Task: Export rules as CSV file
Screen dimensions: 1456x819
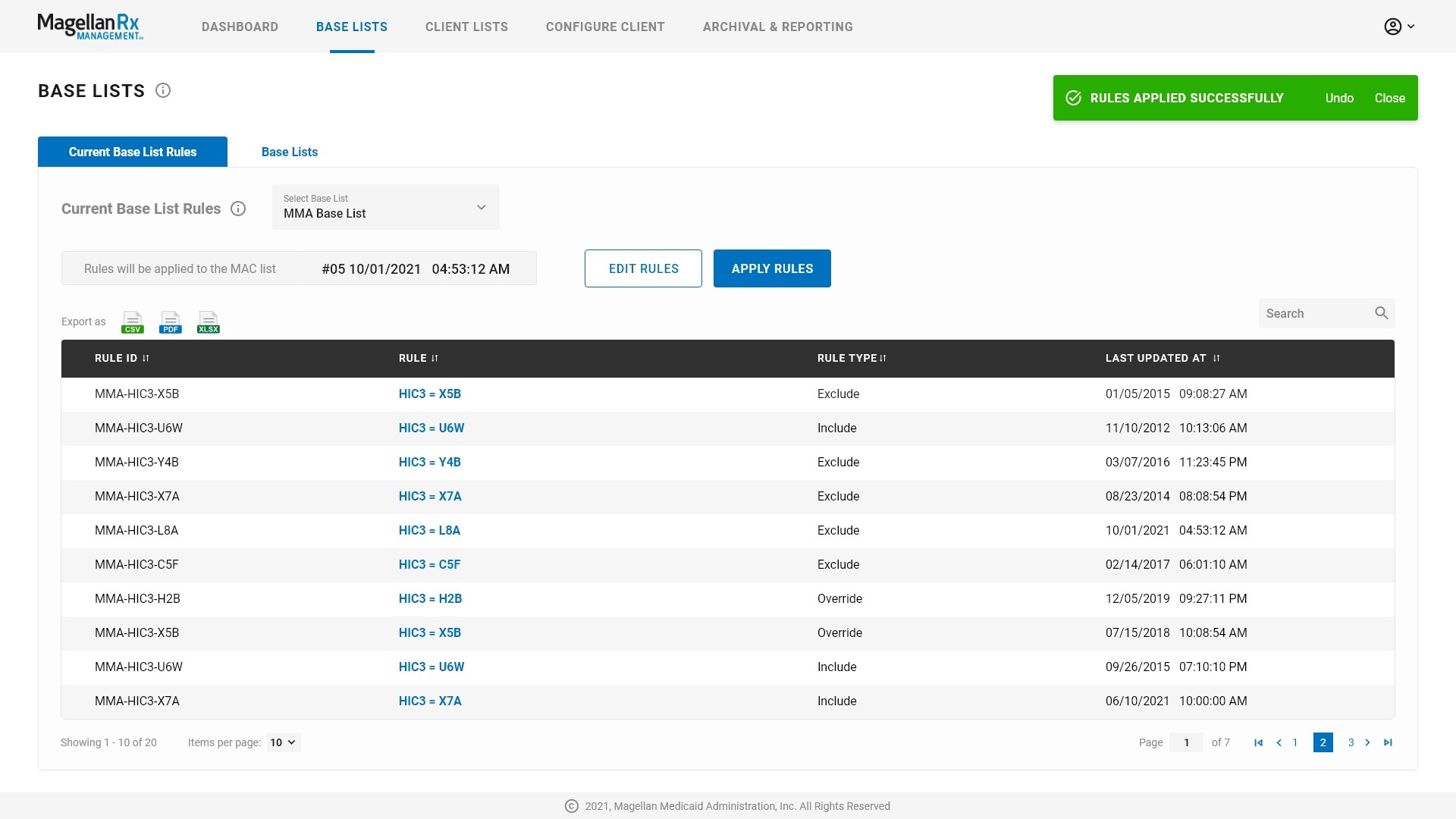Action: coord(133,322)
